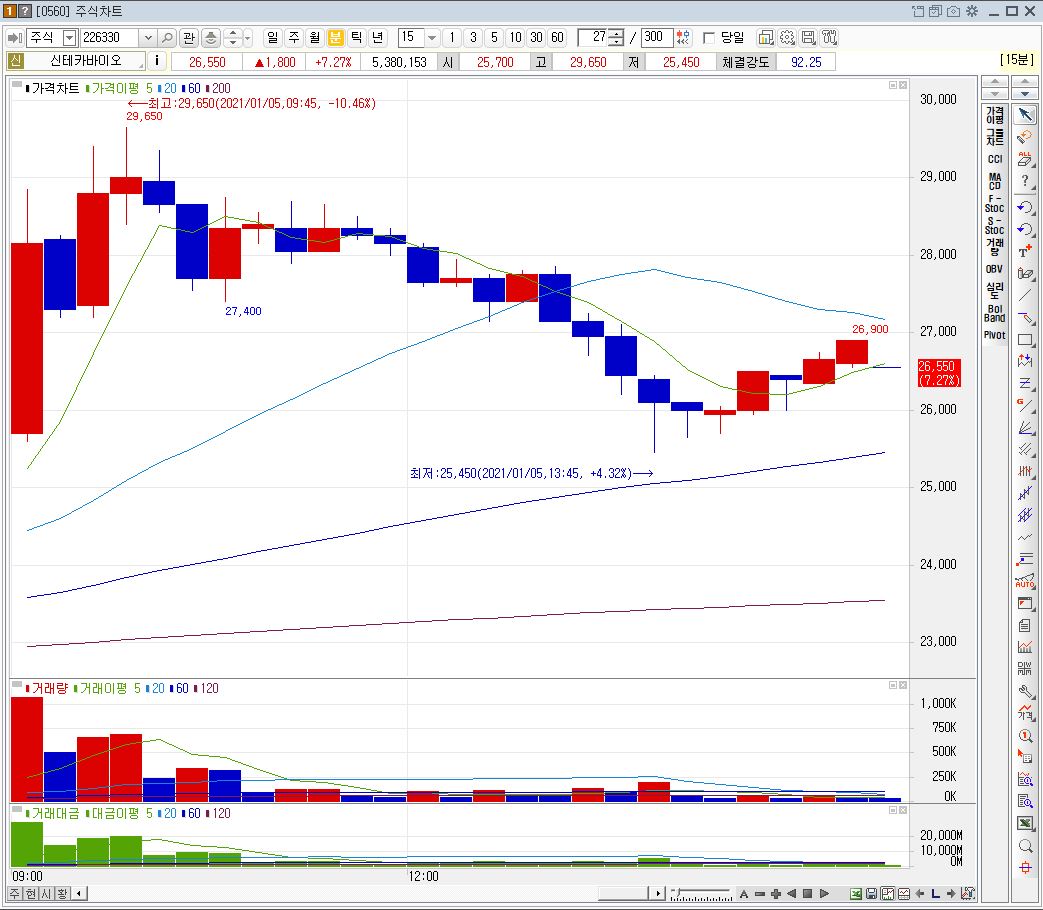Switch to 틱 (tick) period
The width and height of the screenshot is (1043, 910).
coord(357,38)
